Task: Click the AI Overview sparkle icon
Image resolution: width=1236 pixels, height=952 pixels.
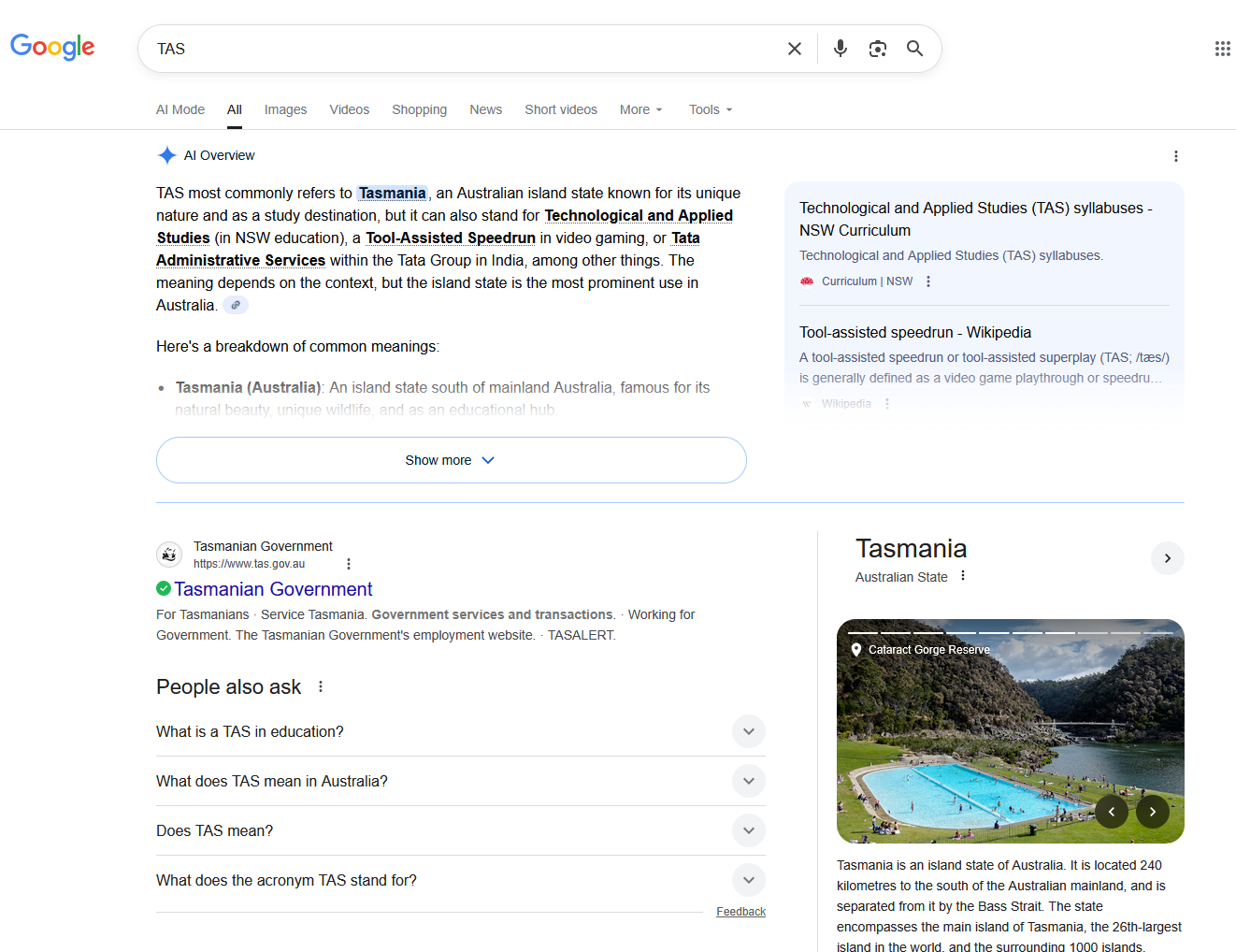Action: pyautogui.click(x=167, y=155)
